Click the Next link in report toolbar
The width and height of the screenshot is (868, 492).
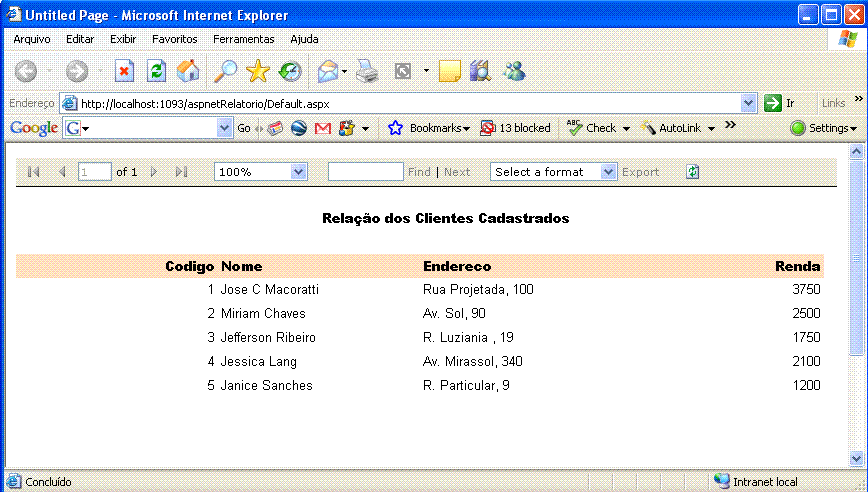tap(457, 172)
